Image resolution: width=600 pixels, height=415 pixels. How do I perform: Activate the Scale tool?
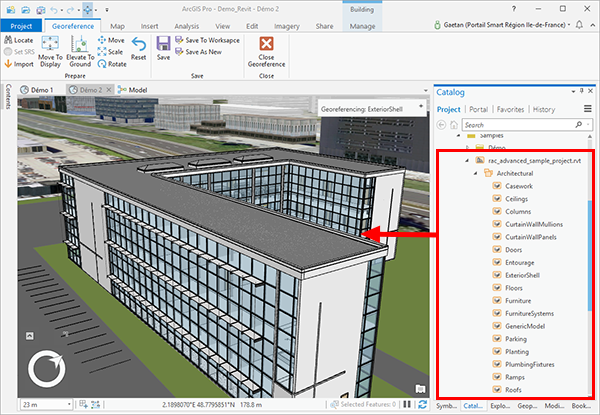(x=110, y=52)
